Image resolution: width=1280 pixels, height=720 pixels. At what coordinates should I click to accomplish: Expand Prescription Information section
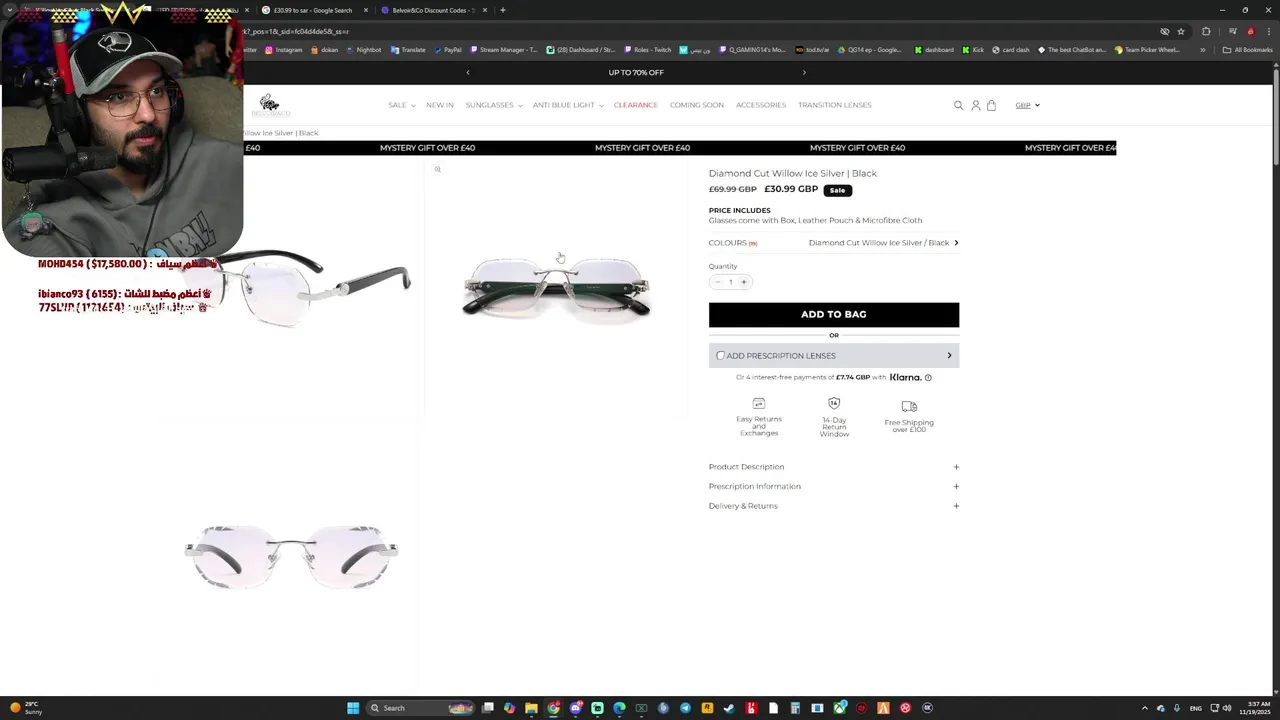(x=834, y=486)
